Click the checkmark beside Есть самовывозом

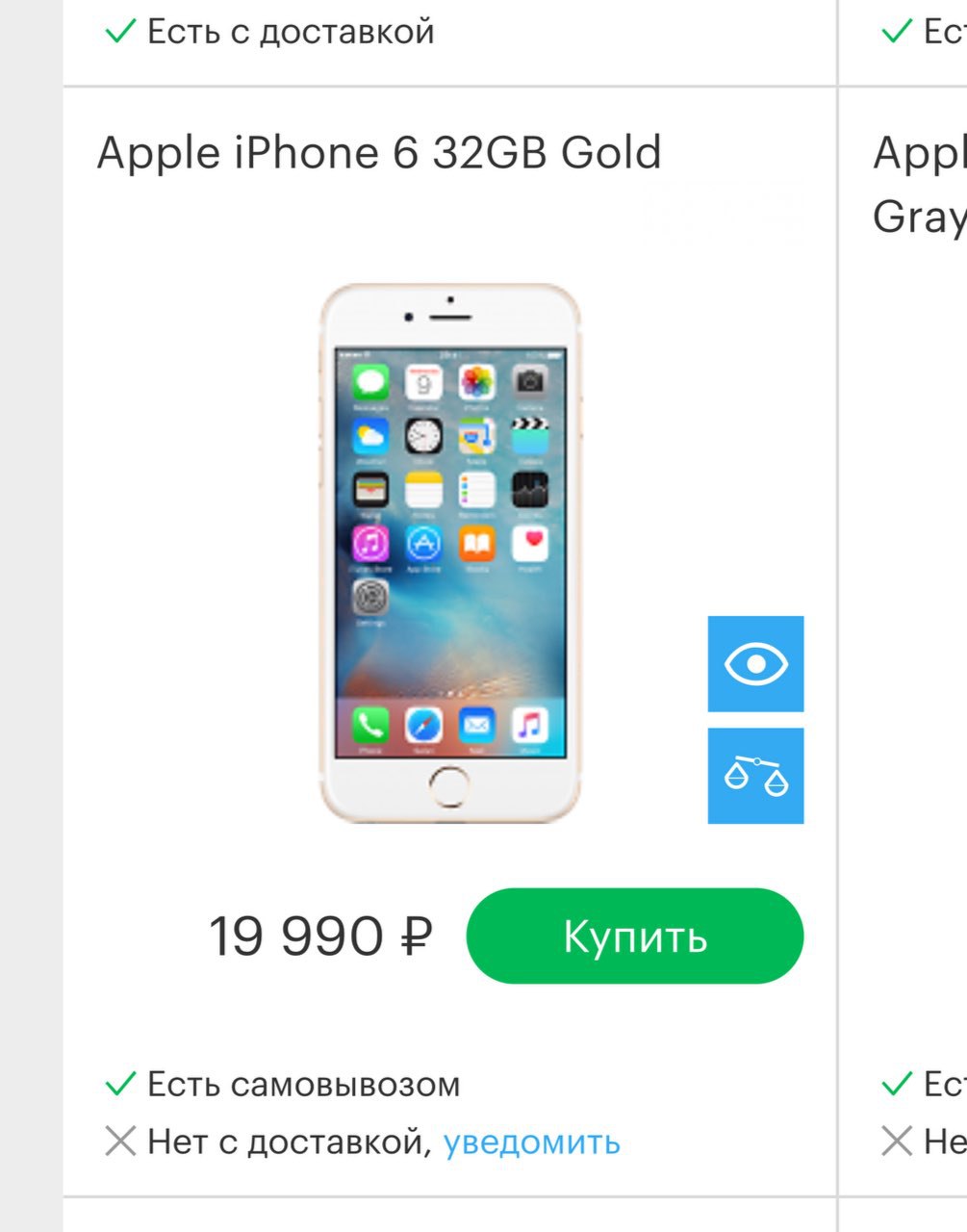pos(120,1085)
